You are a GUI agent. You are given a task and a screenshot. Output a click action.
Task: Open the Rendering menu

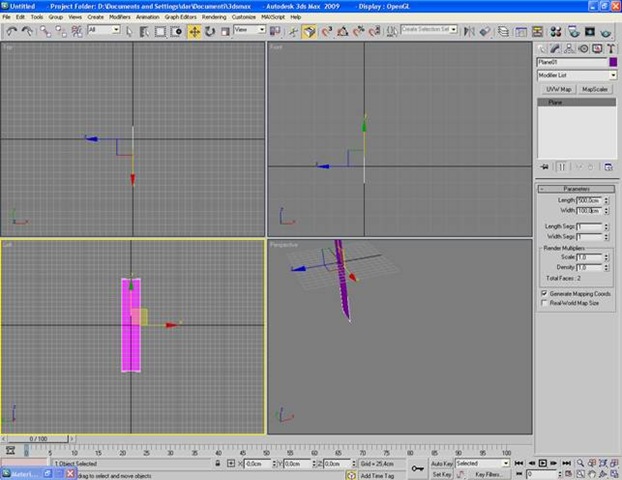pos(214,17)
